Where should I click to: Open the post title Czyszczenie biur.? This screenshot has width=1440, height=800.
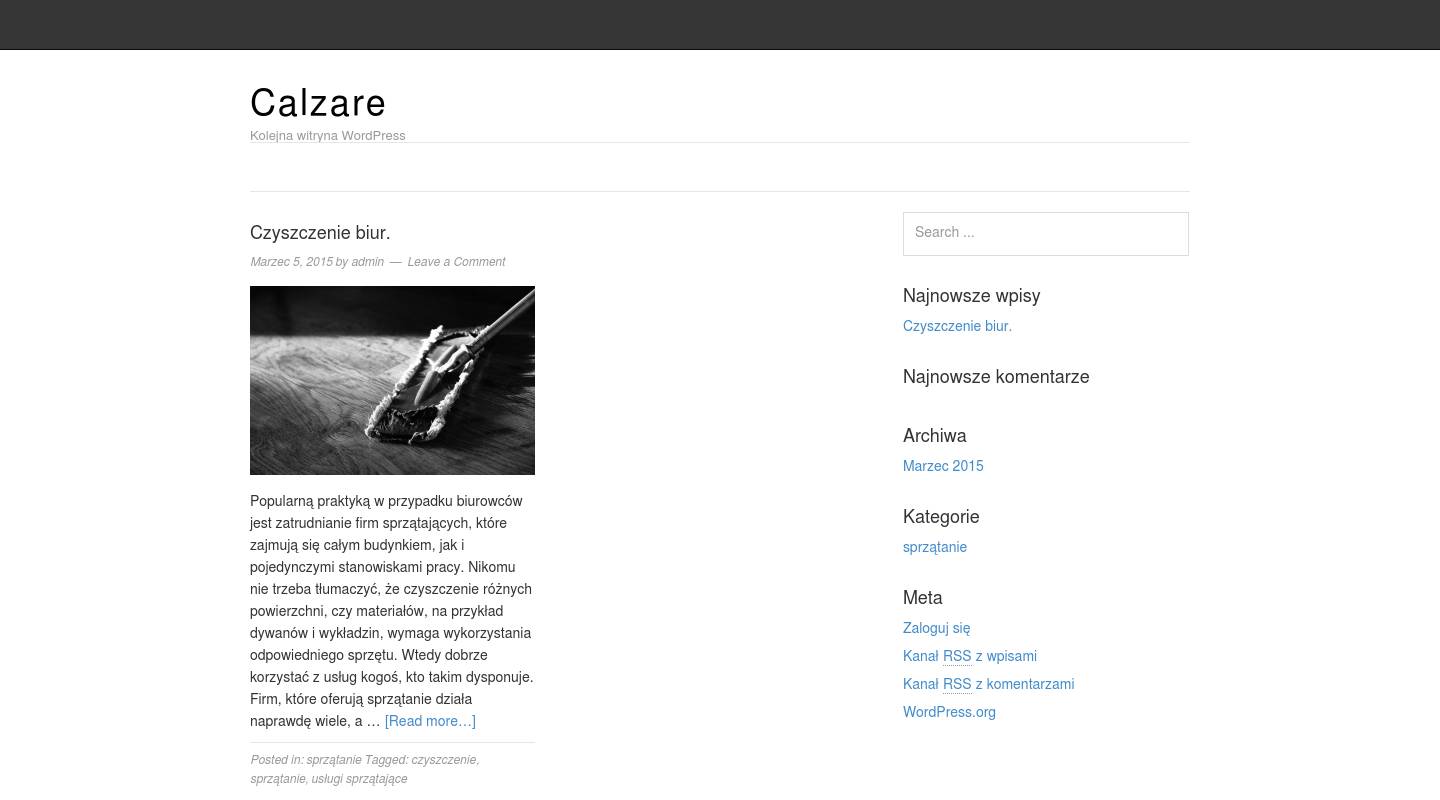tap(320, 233)
